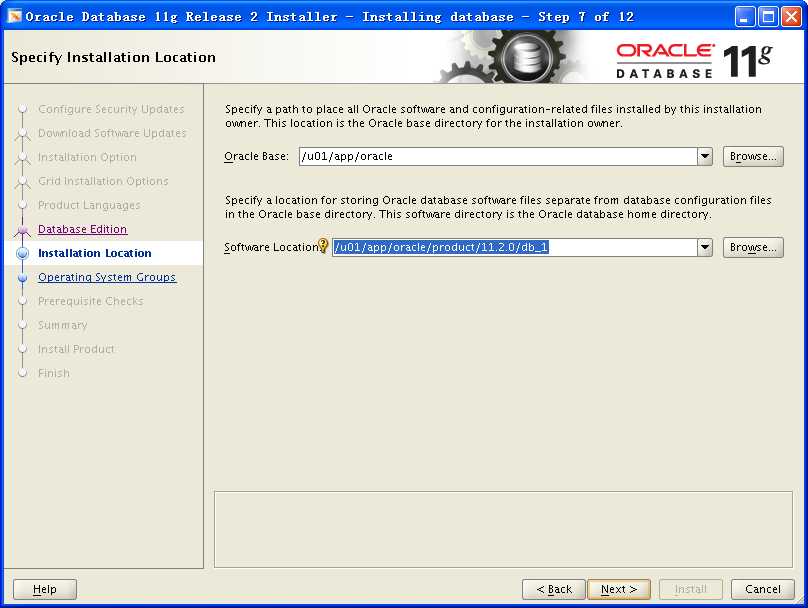Click the Prerequisite Checks step
The width and height of the screenshot is (808, 608).
click(x=91, y=301)
